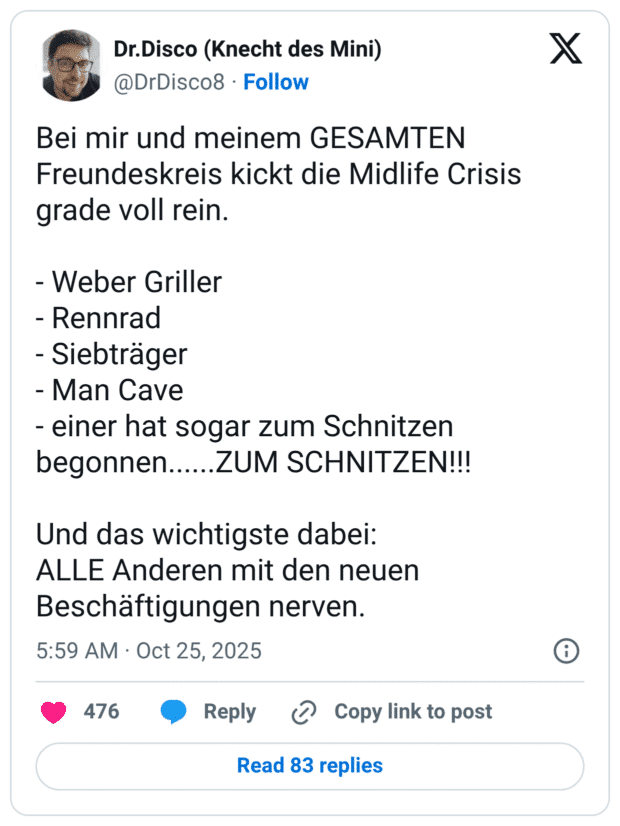The image size is (620, 826).
Task: Click the Reply text label
Action: pos(229,712)
